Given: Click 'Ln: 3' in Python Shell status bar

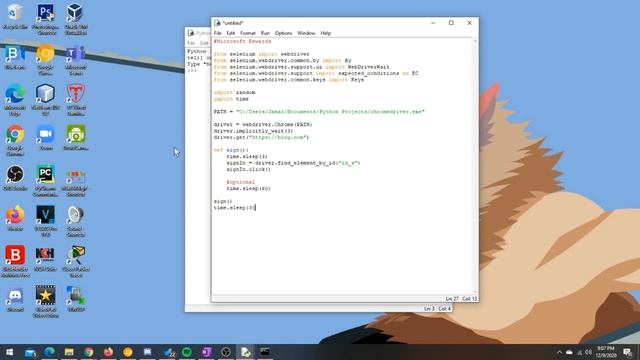Looking at the screenshot, I should point(429,309).
